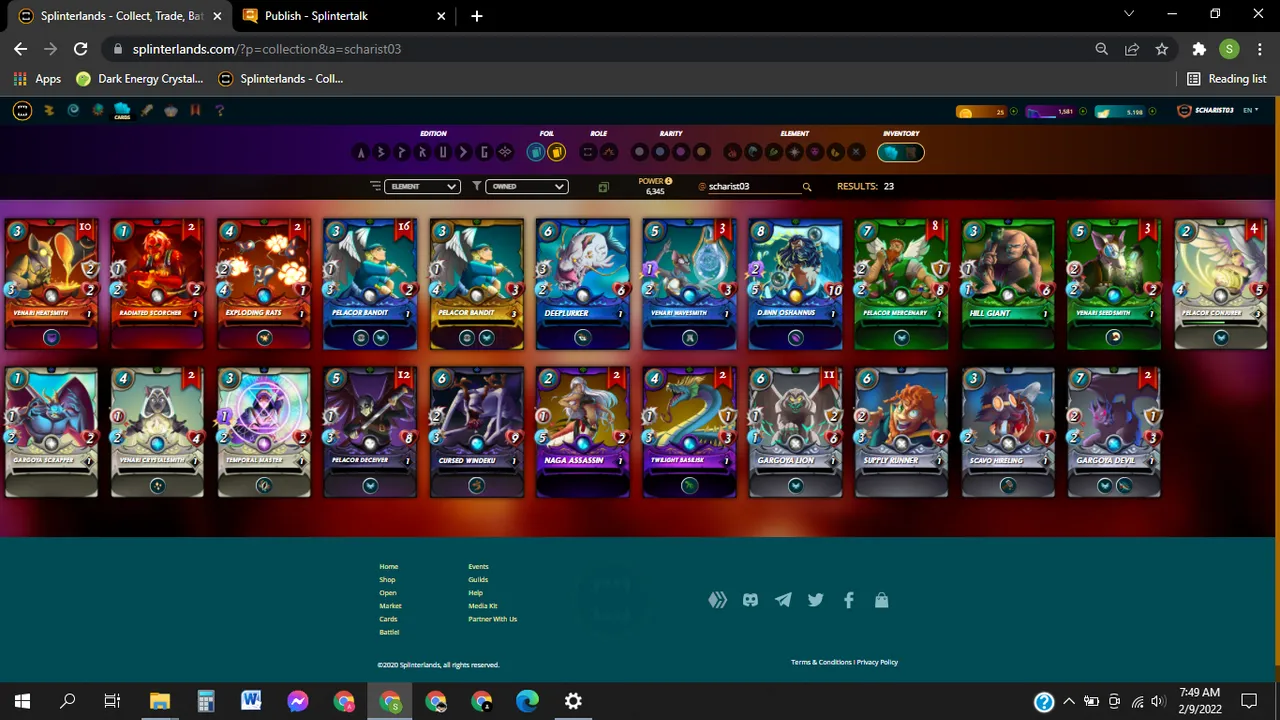The image size is (1280, 720).
Task: Open the Twitter icon in the footer
Action: [x=816, y=600]
